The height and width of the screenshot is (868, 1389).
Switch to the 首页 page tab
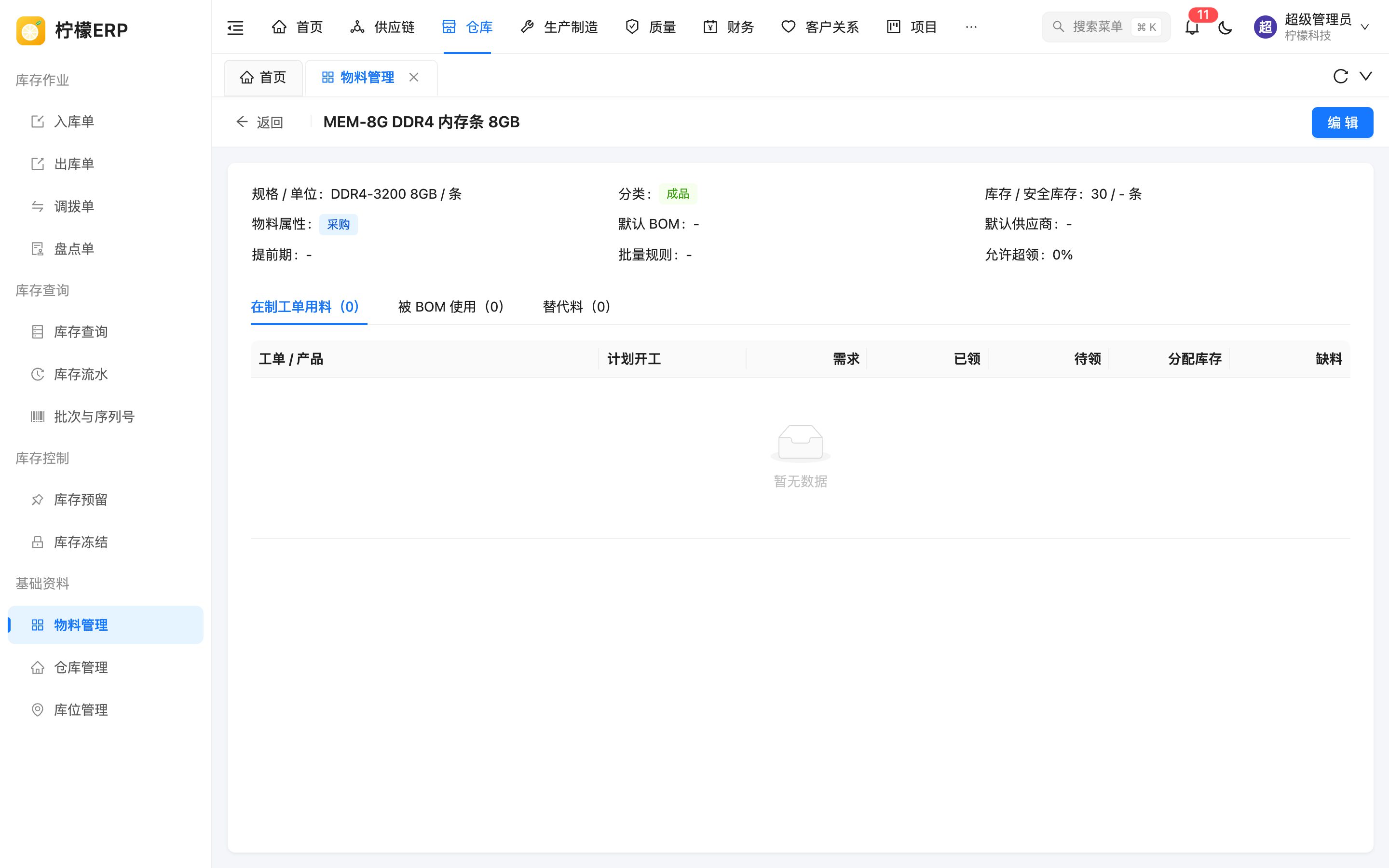tap(263, 78)
